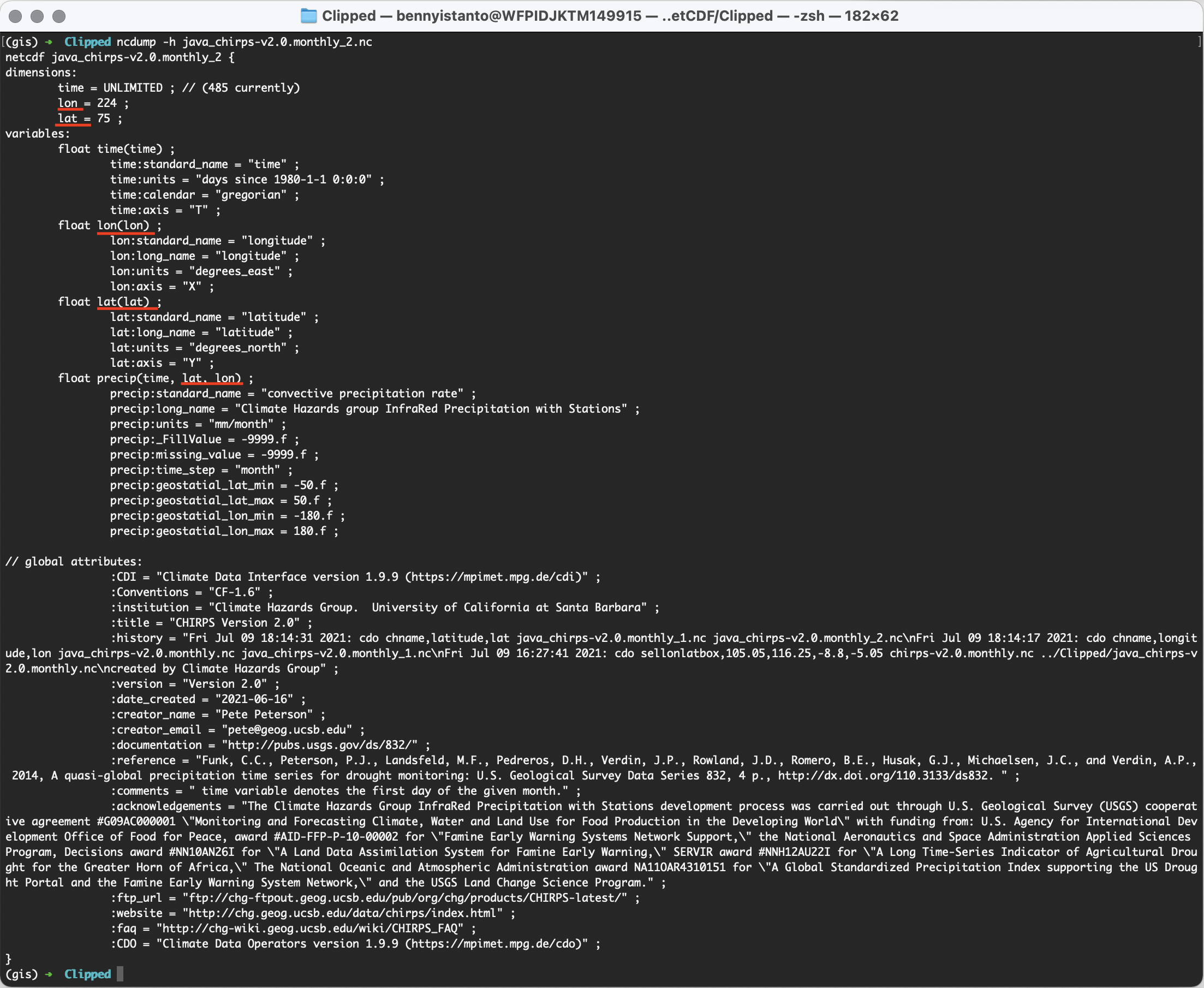Click lon:units 'degrees_east' line

click(201, 271)
